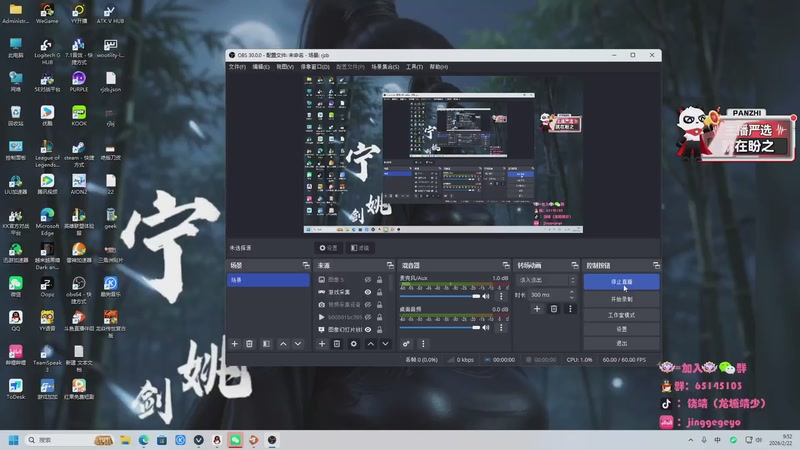Pop out the Sources dock panel
800x450 pixels.
tap(390, 265)
